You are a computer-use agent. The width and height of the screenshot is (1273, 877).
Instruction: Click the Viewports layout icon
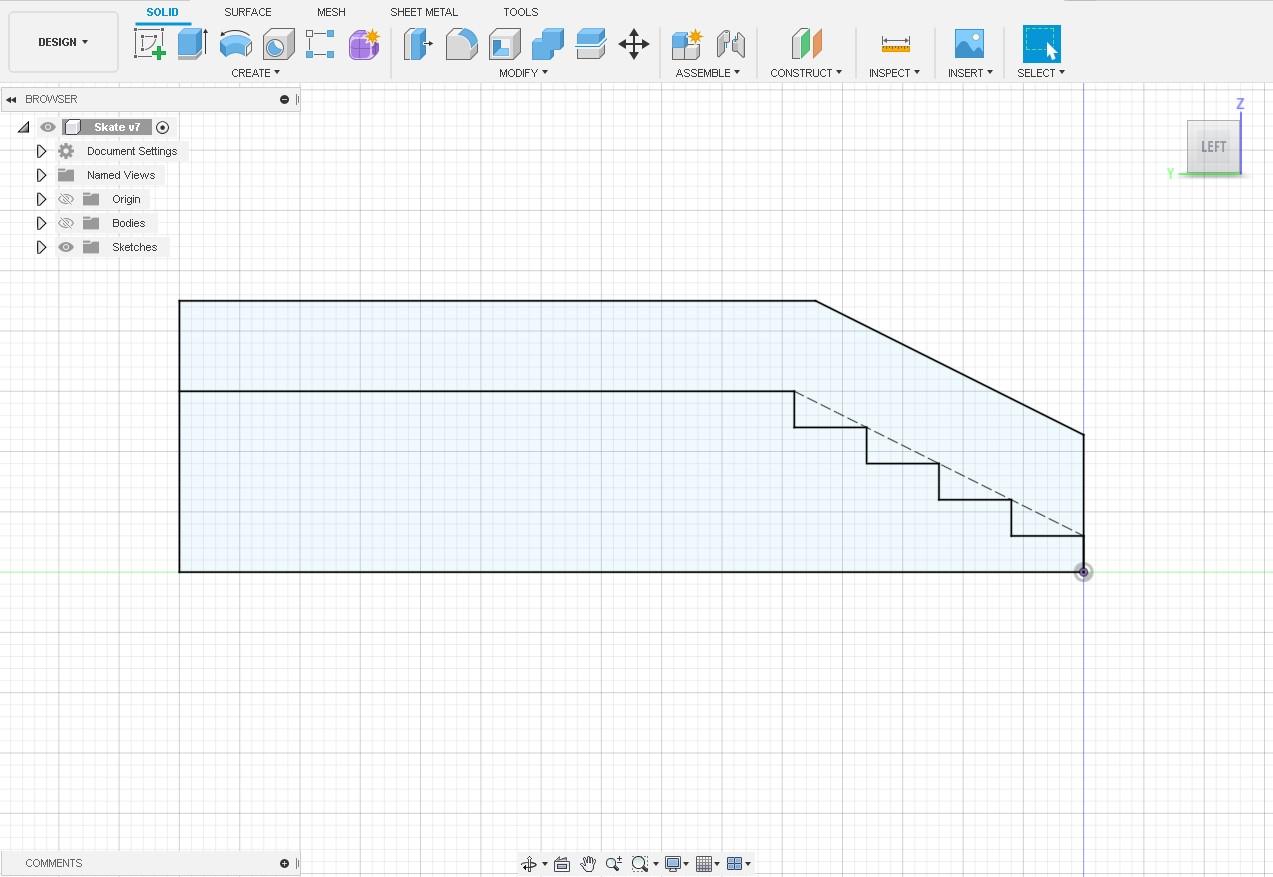pos(735,864)
